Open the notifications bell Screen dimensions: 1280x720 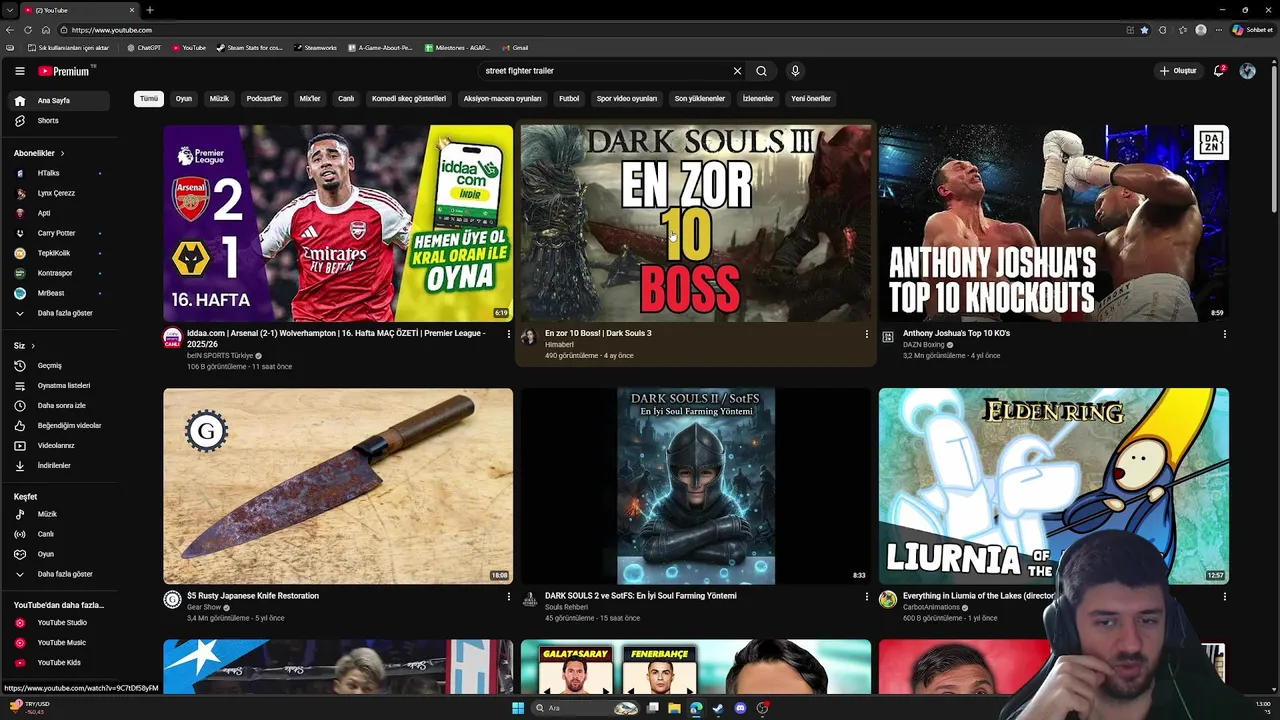(x=1219, y=71)
